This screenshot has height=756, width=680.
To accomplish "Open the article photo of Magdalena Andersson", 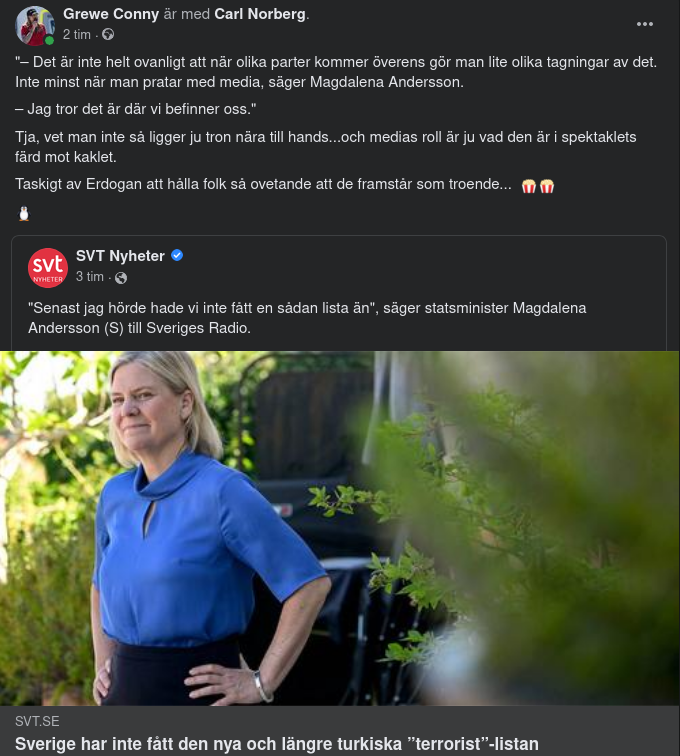I will [x=340, y=528].
